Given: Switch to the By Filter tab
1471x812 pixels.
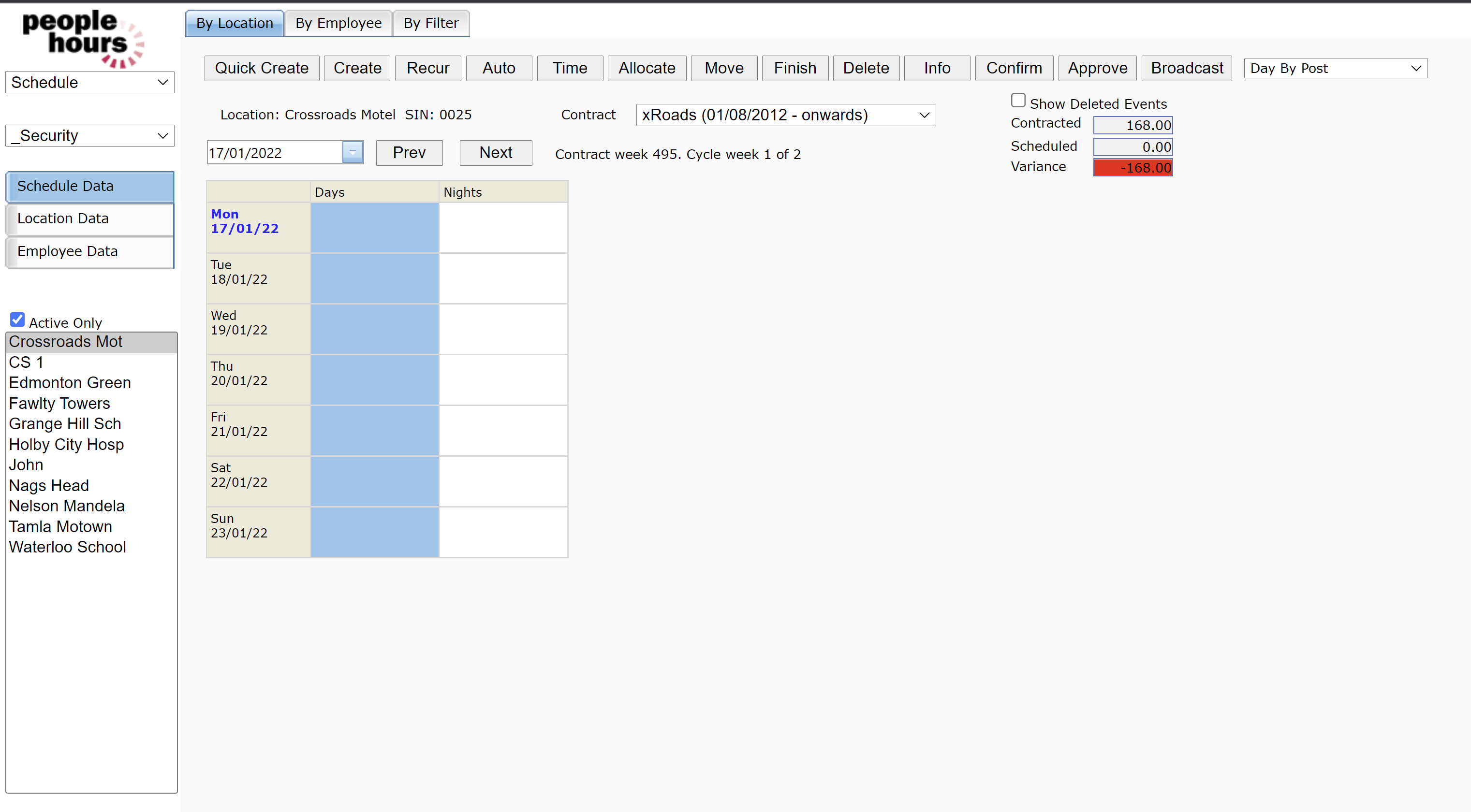Looking at the screenshot, I should 430,23.
